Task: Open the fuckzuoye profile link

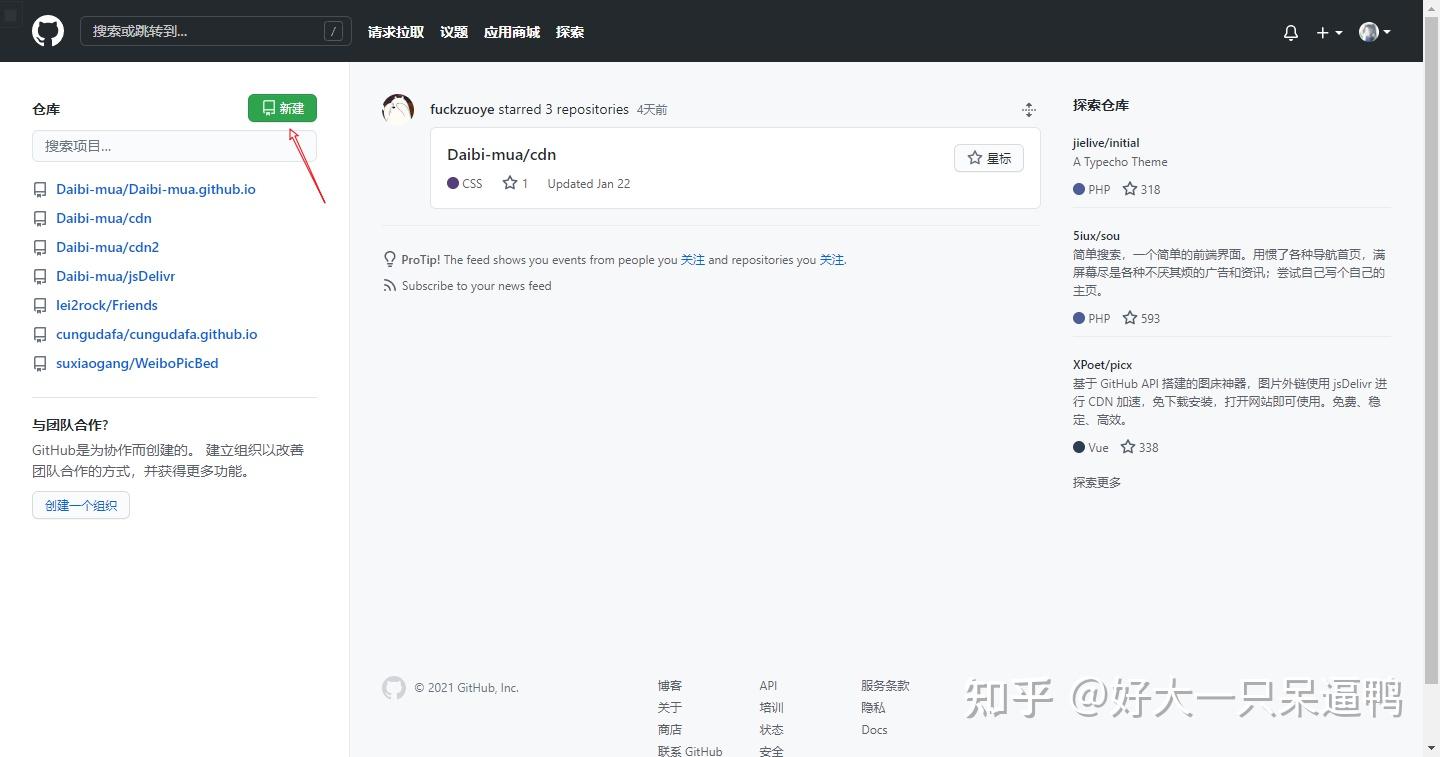Action: (x=462, y=109)
